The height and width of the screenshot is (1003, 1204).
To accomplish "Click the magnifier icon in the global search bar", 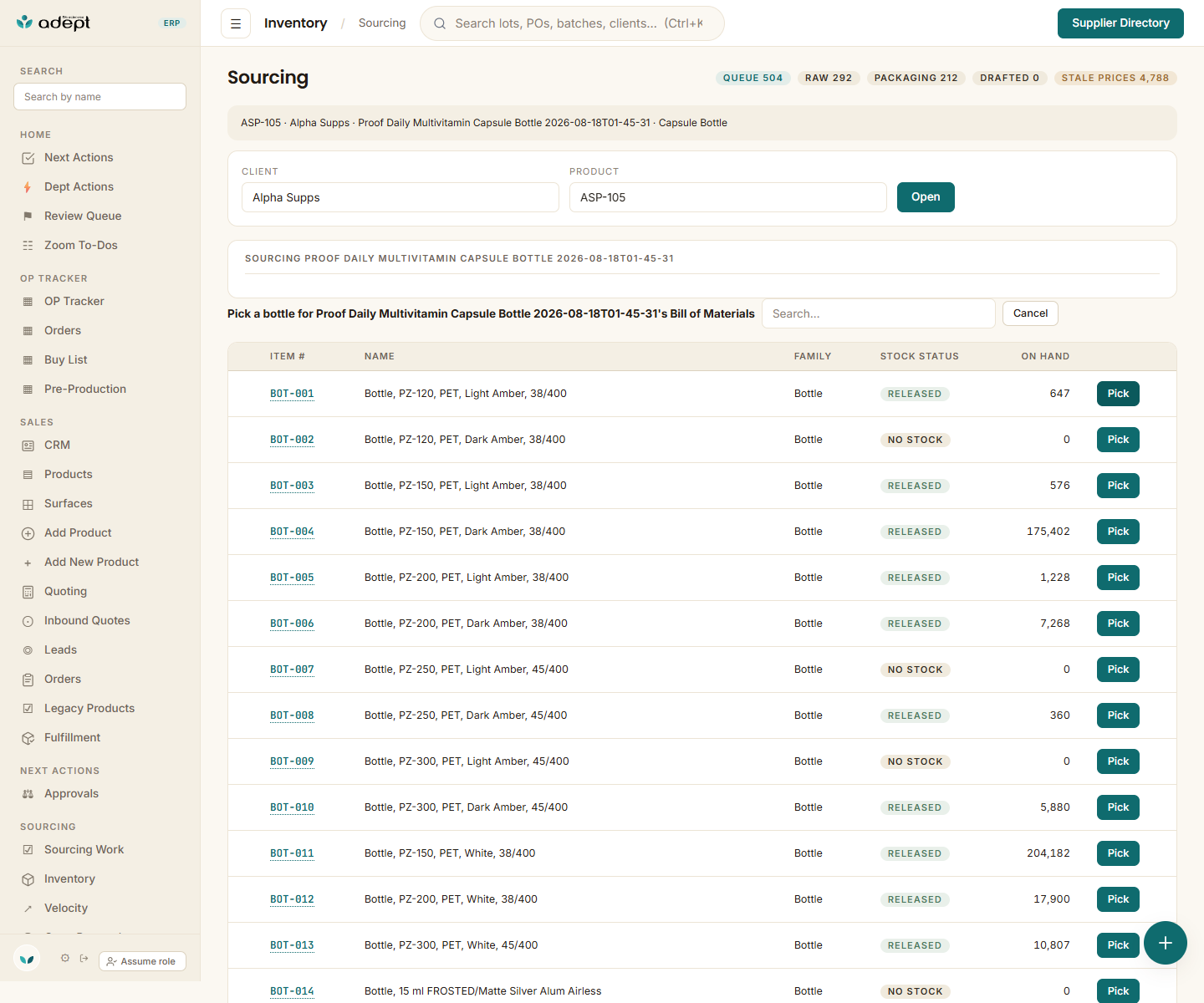I will tap(440, 23).
